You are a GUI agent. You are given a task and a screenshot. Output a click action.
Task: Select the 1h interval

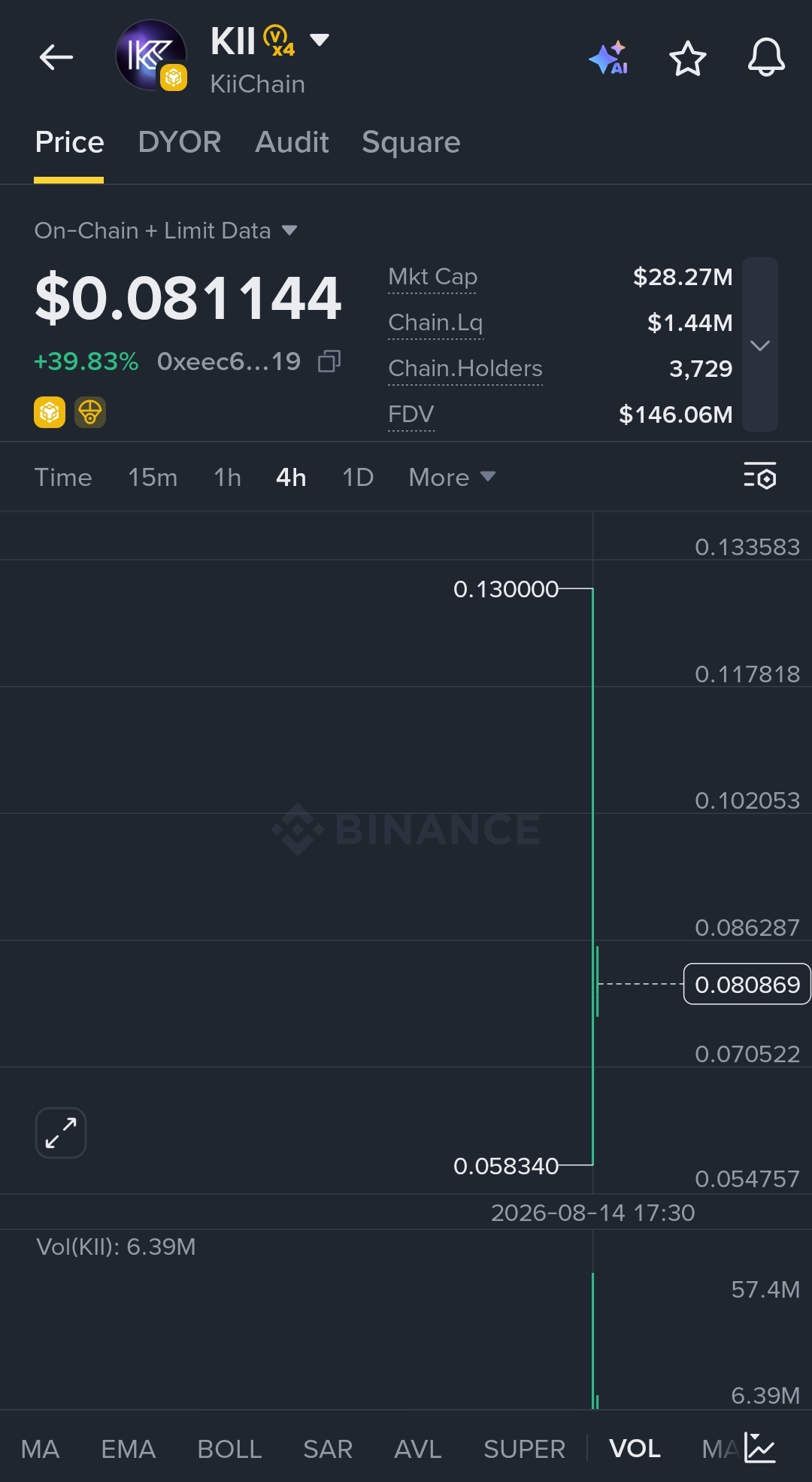pos(227,478)
